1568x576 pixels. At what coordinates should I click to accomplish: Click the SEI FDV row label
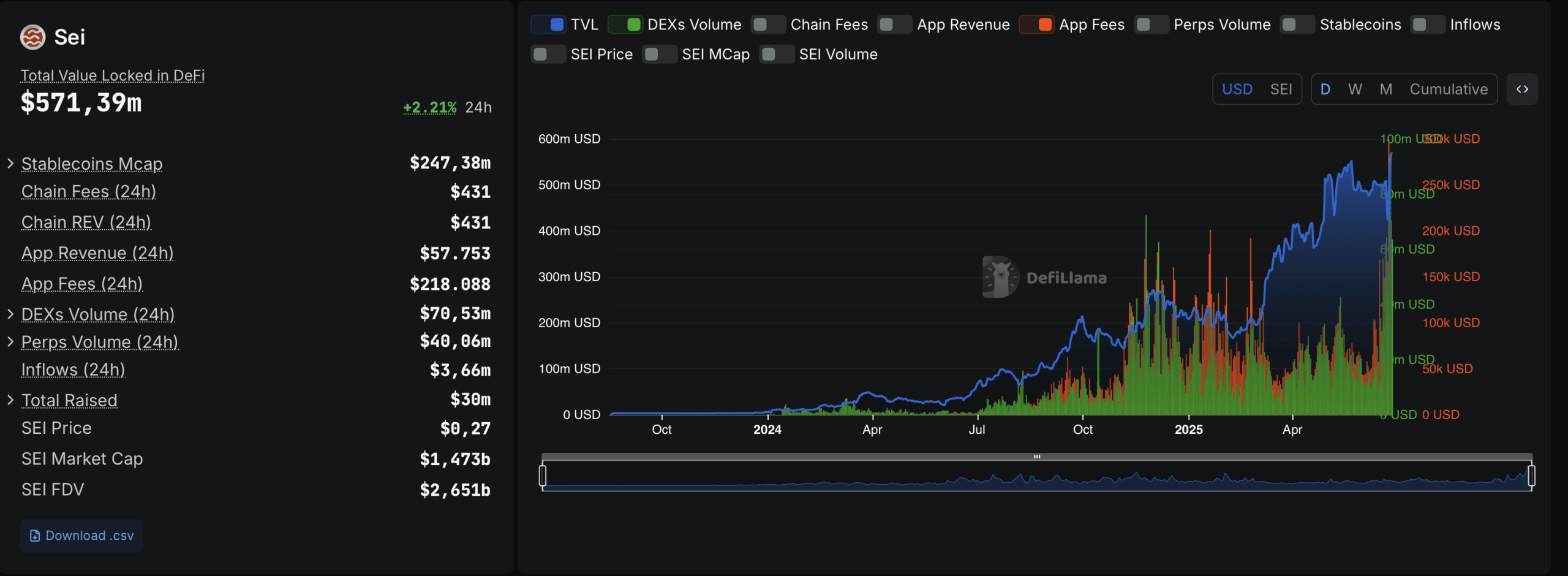click(53, 489)
